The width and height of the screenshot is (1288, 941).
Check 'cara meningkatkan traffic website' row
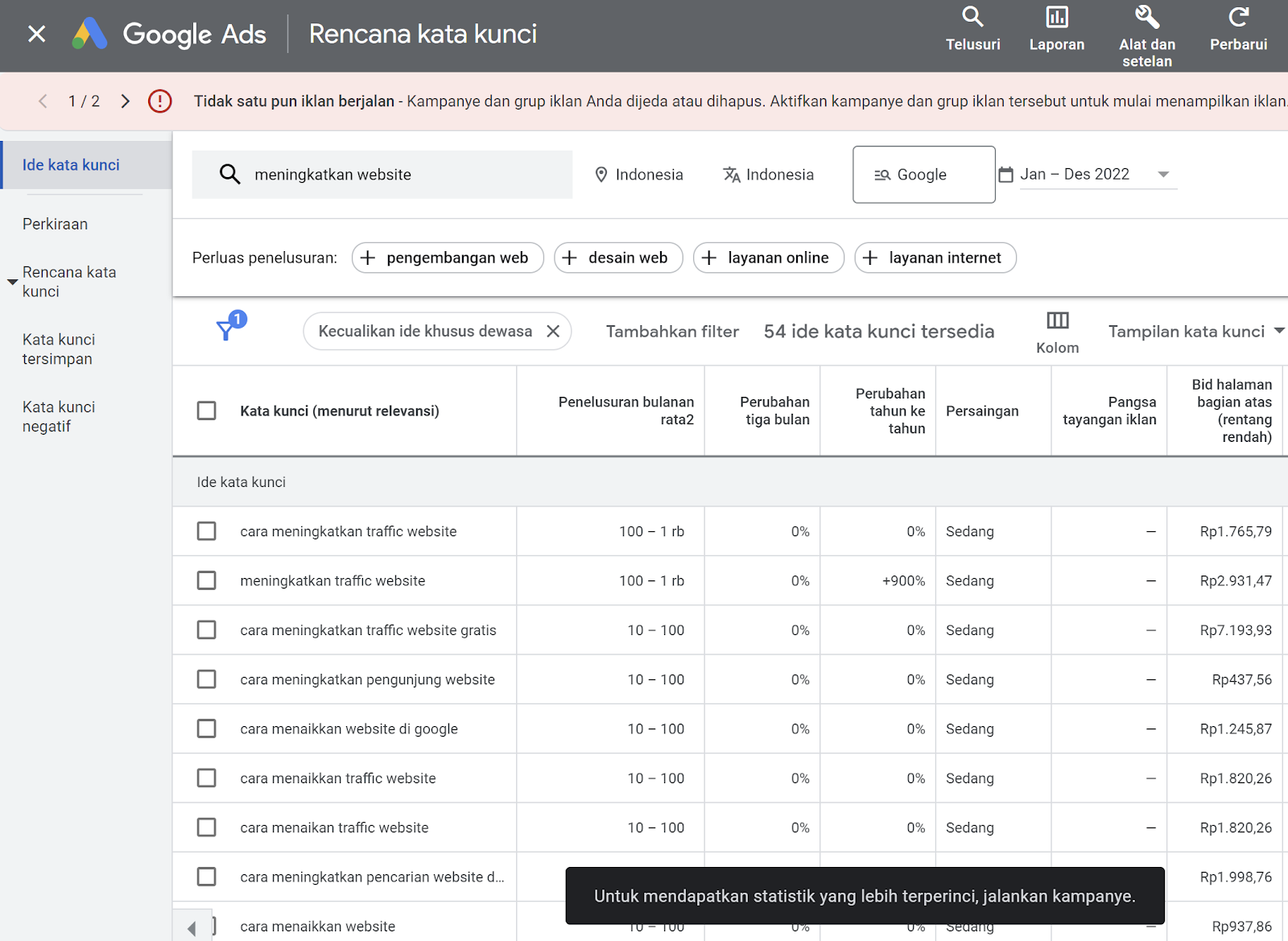(207, 531)
